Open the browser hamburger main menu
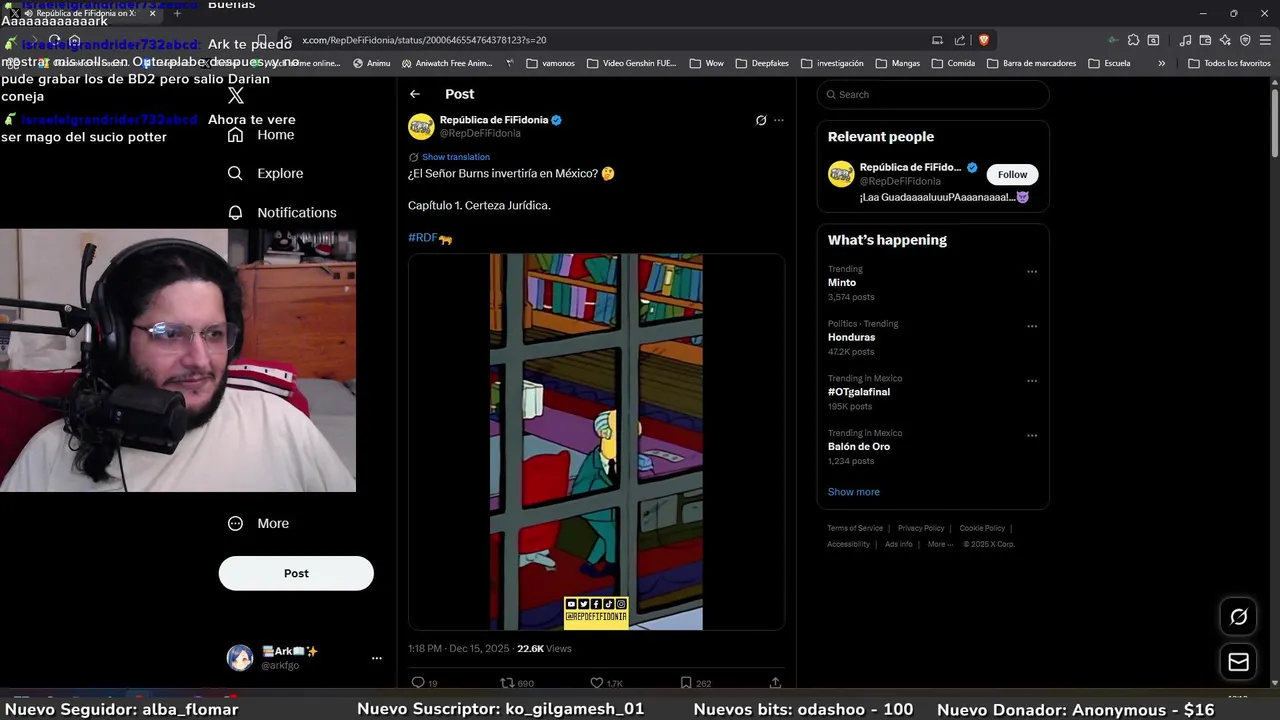 tap(1265, 40)
